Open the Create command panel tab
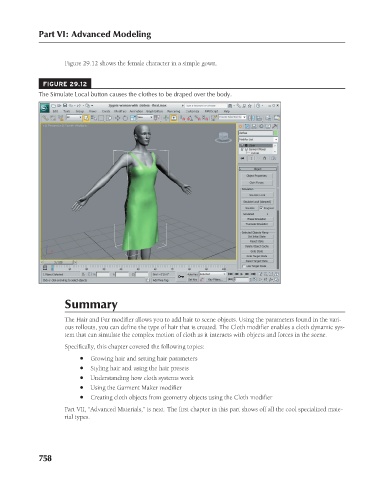The image size is (382, 480). pyautogui.click(x=241, y=126)
